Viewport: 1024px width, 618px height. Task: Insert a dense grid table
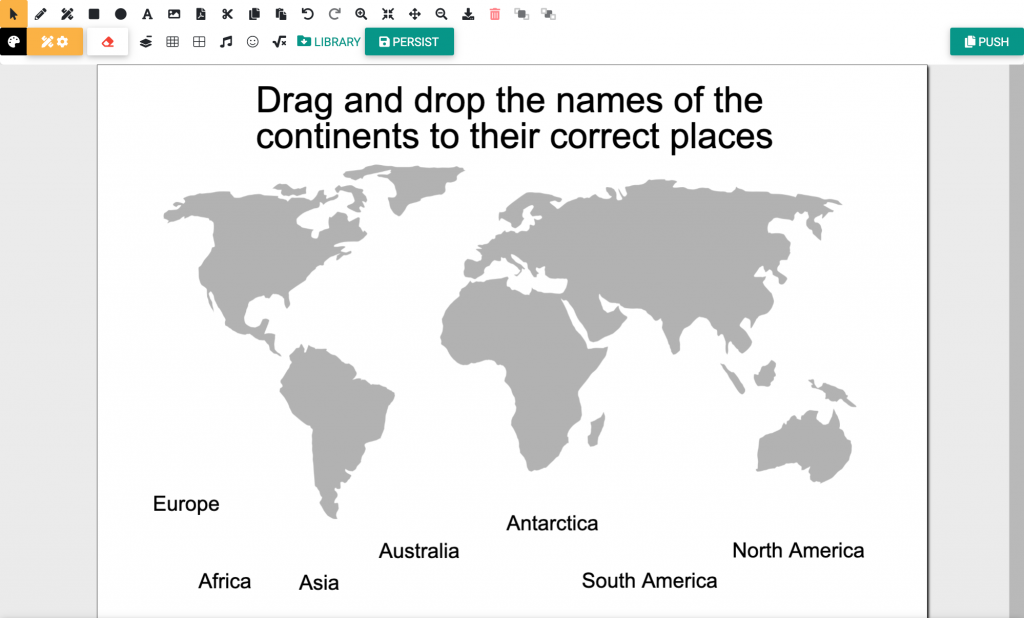(172, 42)
